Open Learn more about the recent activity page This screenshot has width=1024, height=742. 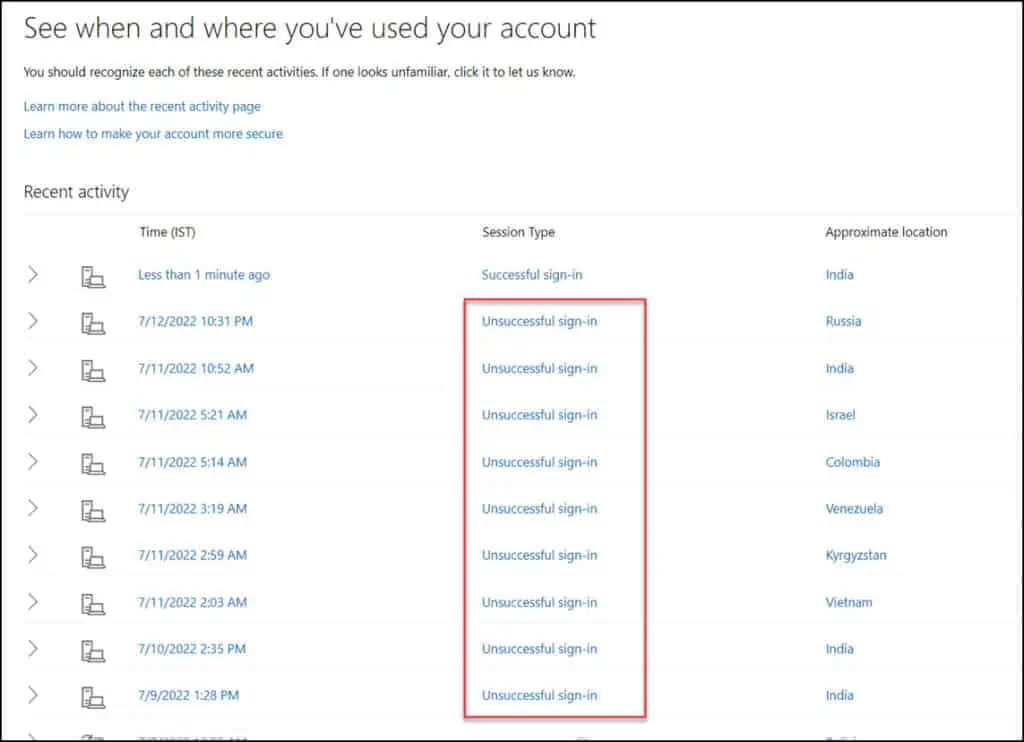pyautogui.click(x=142, y=106)
